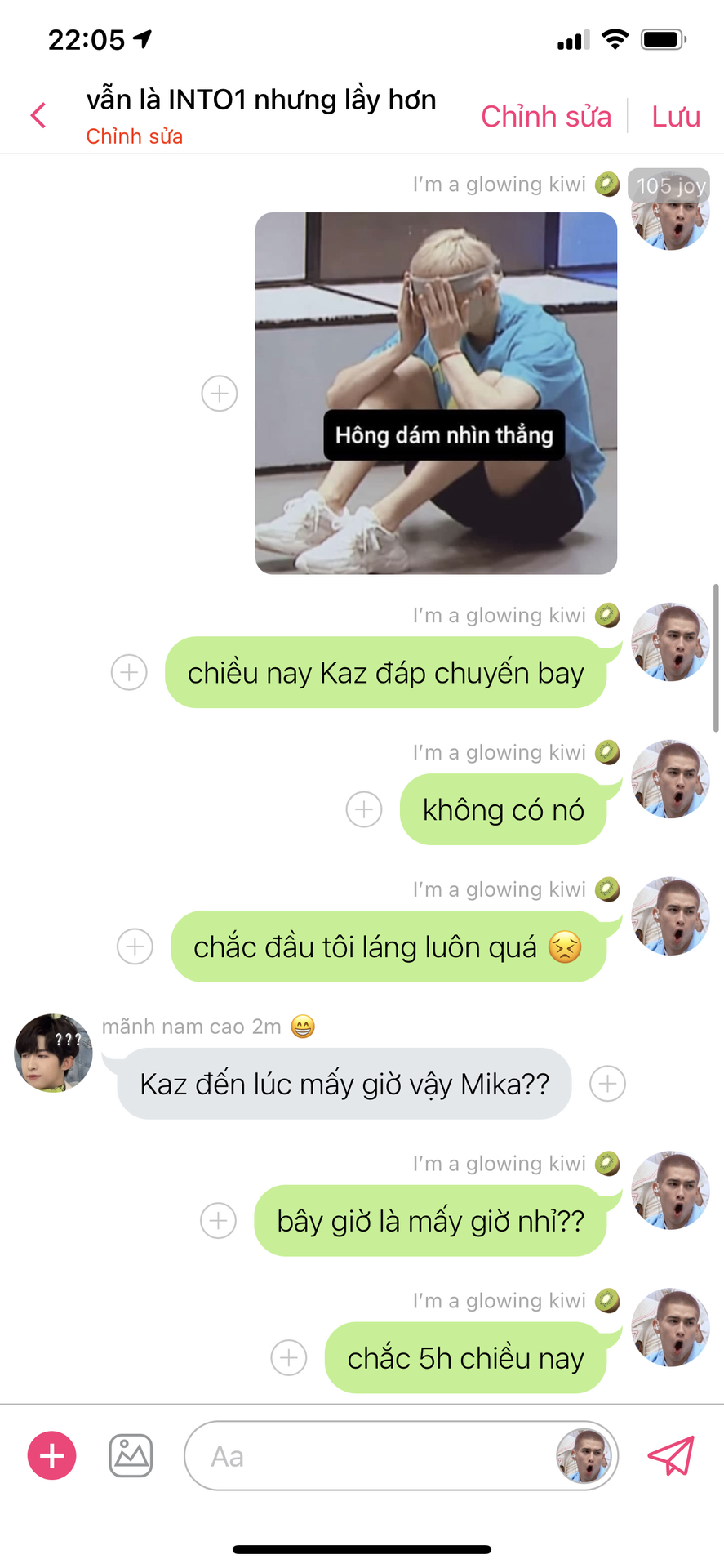Image resolution: width=724 pixels, height=1568 pixels.
Task: Tap plus icon beside the meme image
Action: 220,394
